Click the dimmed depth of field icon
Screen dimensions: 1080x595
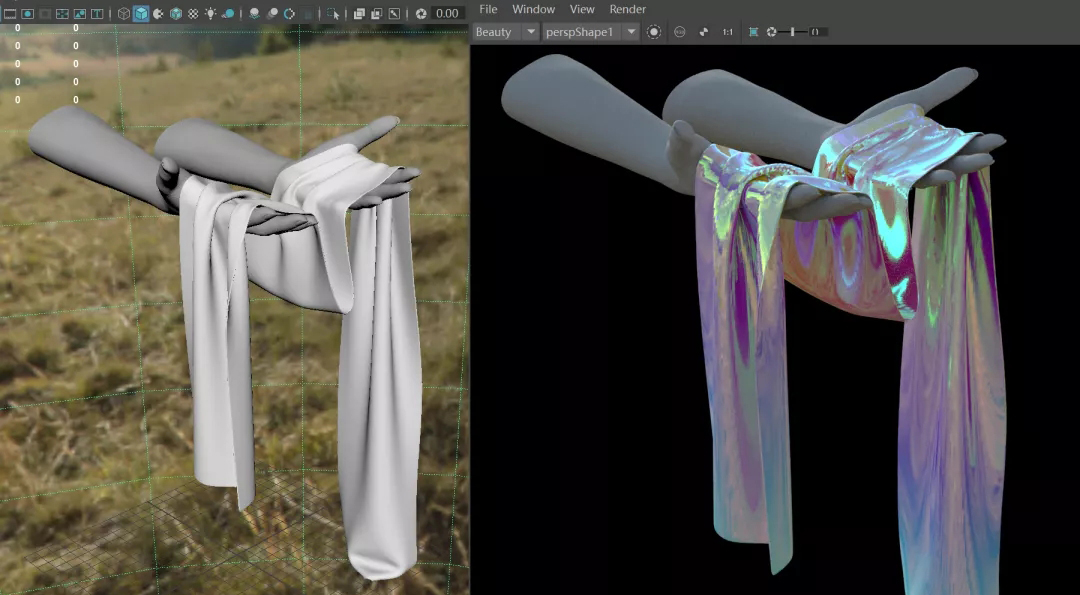(x=308, y=13)
